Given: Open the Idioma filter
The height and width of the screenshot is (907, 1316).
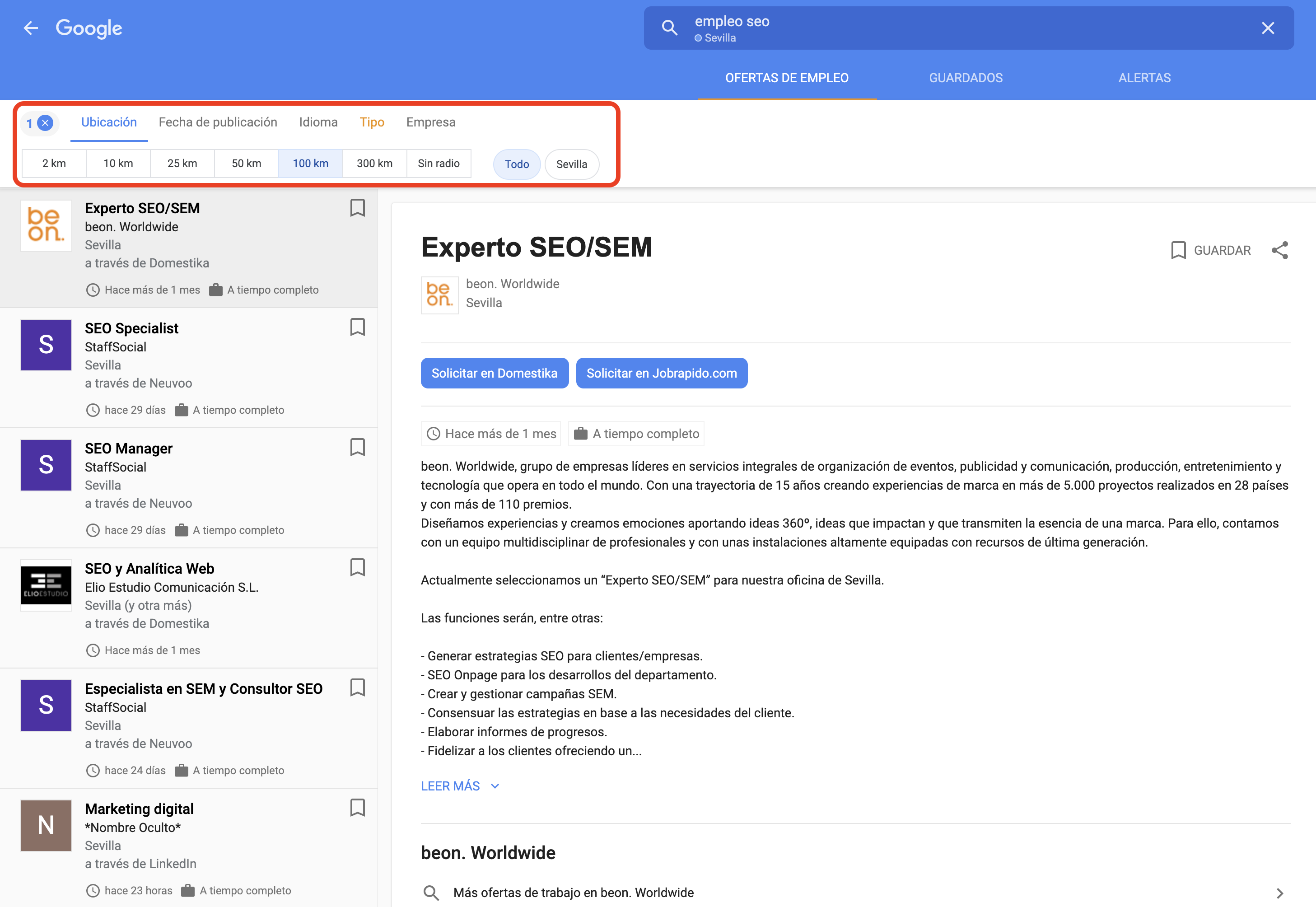Looking at the screenshot, I should click(318, 122).
